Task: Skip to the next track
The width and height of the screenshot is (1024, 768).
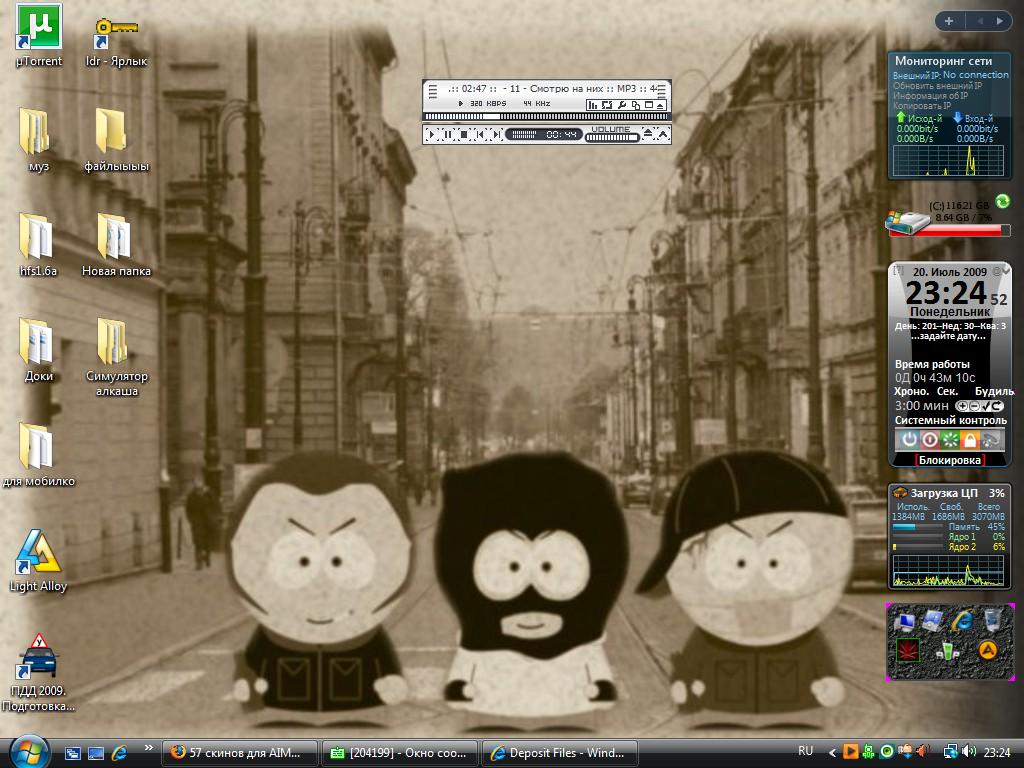Action: 496,135
